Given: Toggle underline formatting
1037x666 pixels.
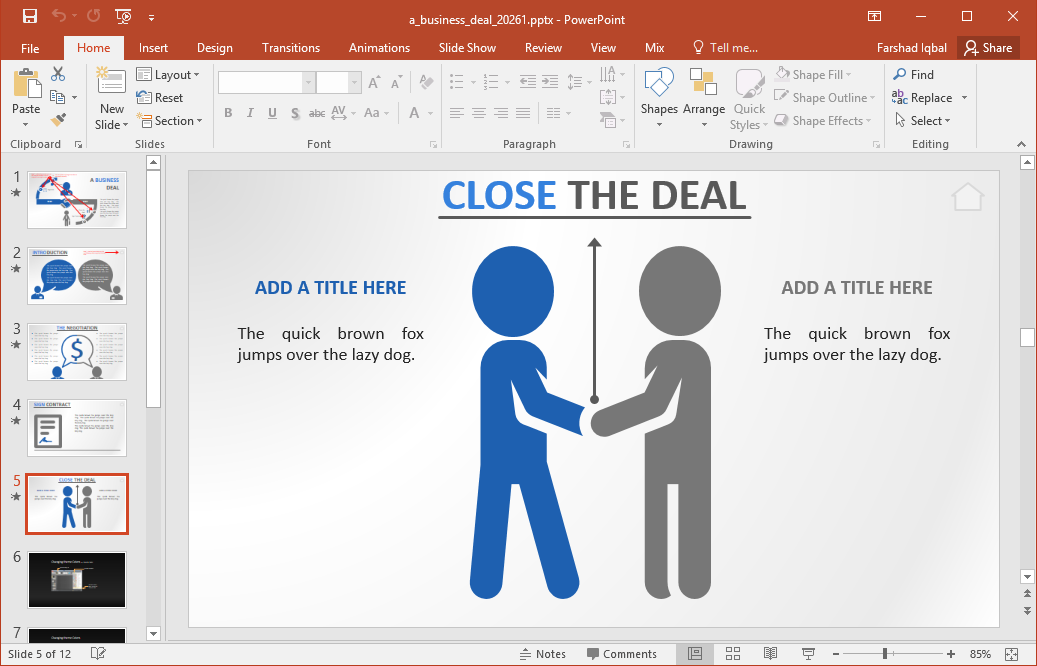Looking at the screenshot, I should pyautogui.click(x=270, y=113).
